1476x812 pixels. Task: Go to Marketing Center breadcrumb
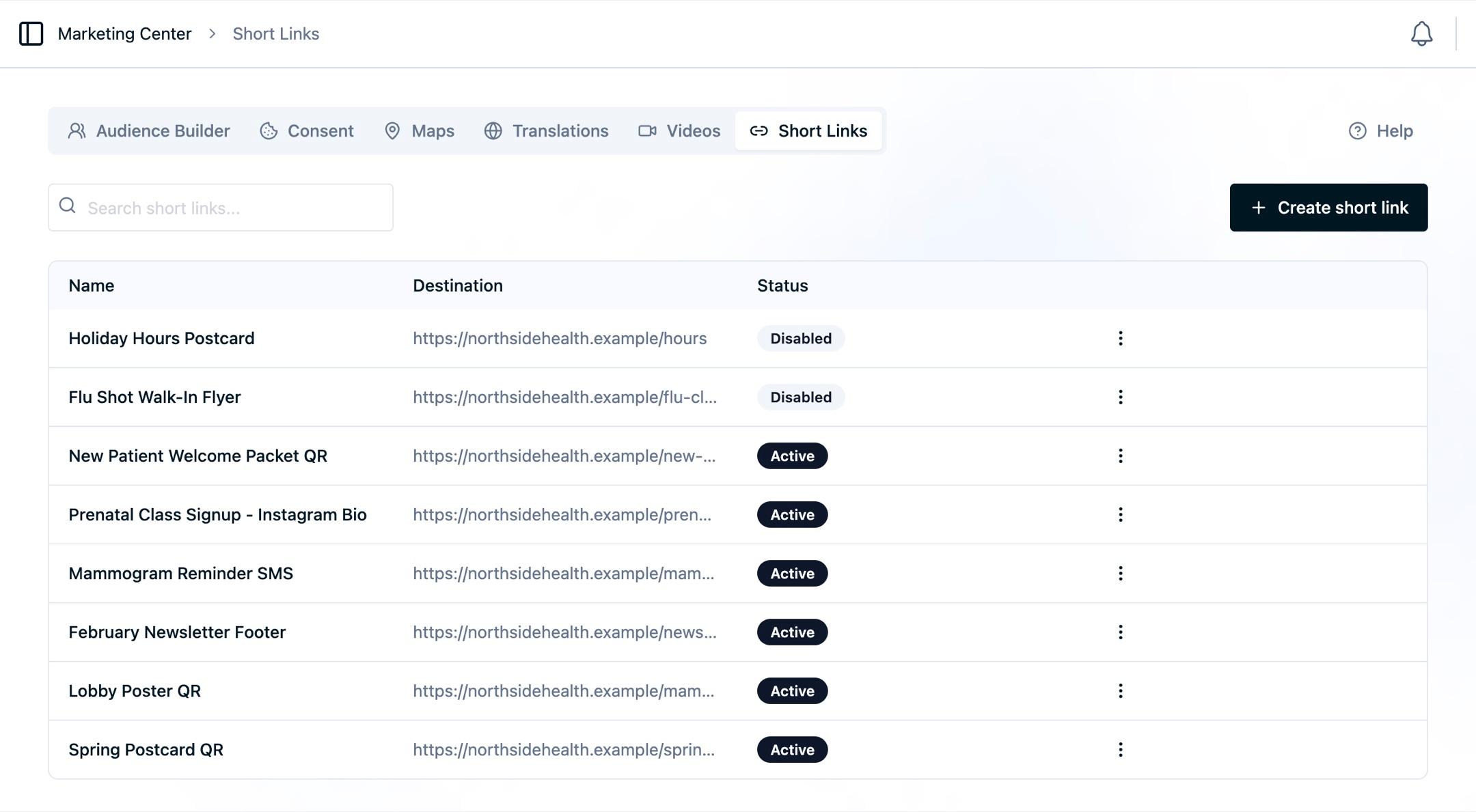point(124,33)
